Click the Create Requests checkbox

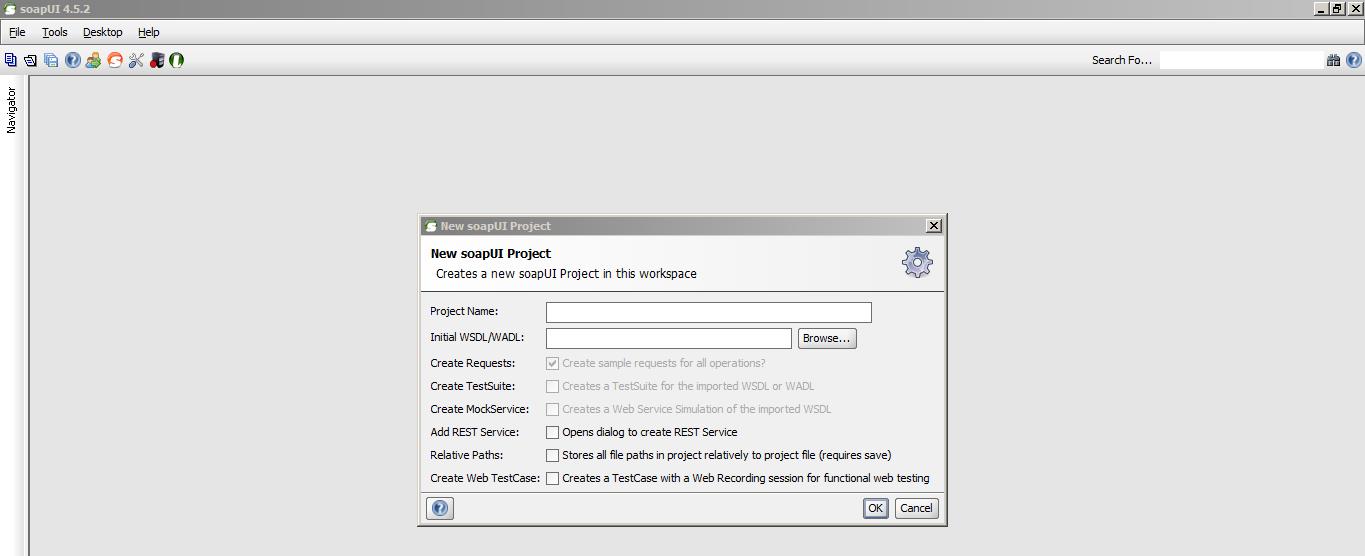[552, 363]
